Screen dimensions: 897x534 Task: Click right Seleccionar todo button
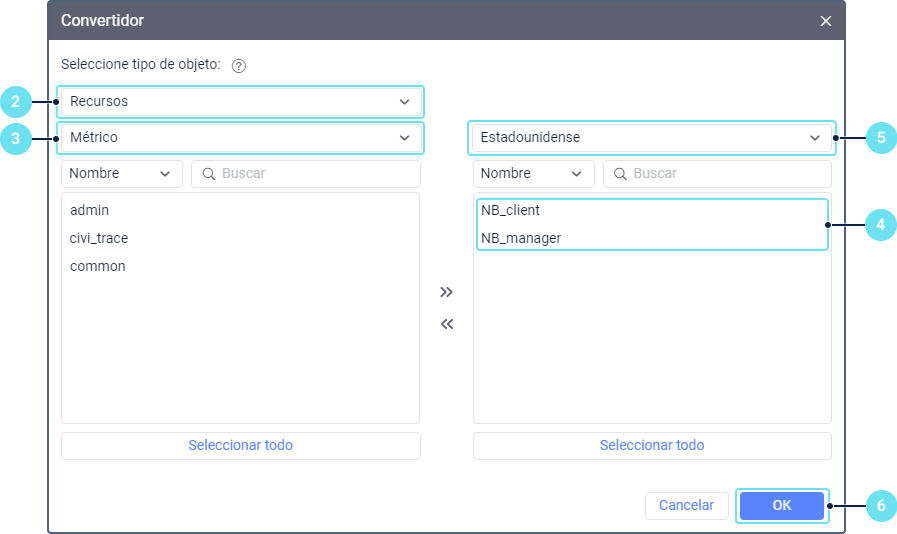(x=651, y=446)
